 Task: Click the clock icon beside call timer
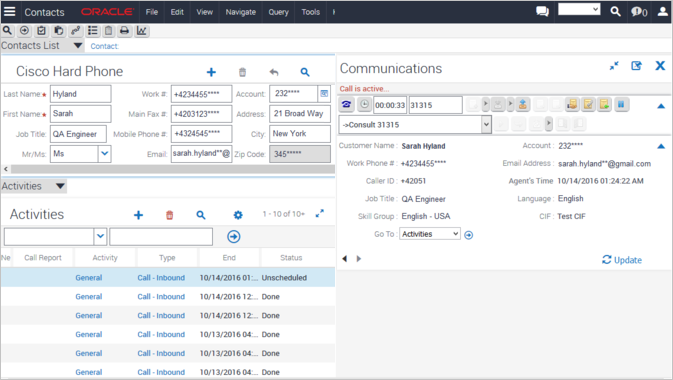pyautogui.click(x=364, y=104)
